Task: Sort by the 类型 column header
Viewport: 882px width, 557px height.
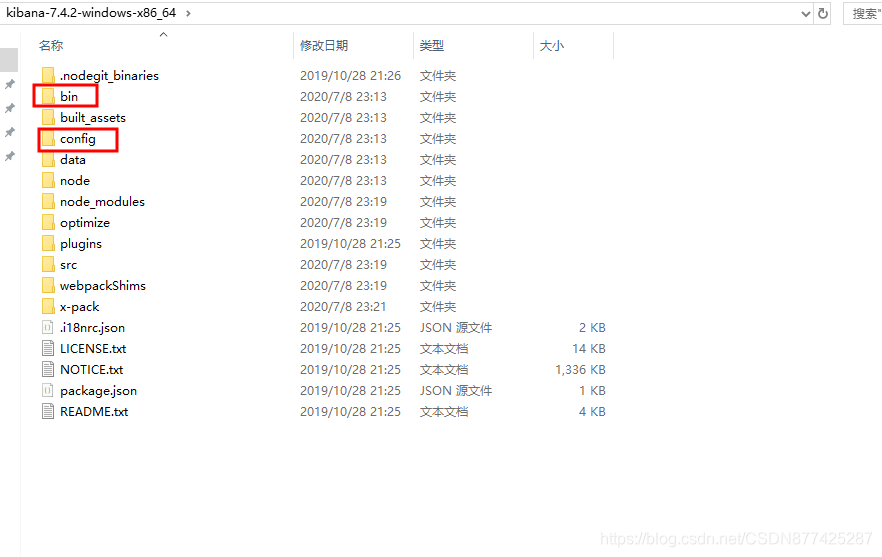Action: pos(432,46)
